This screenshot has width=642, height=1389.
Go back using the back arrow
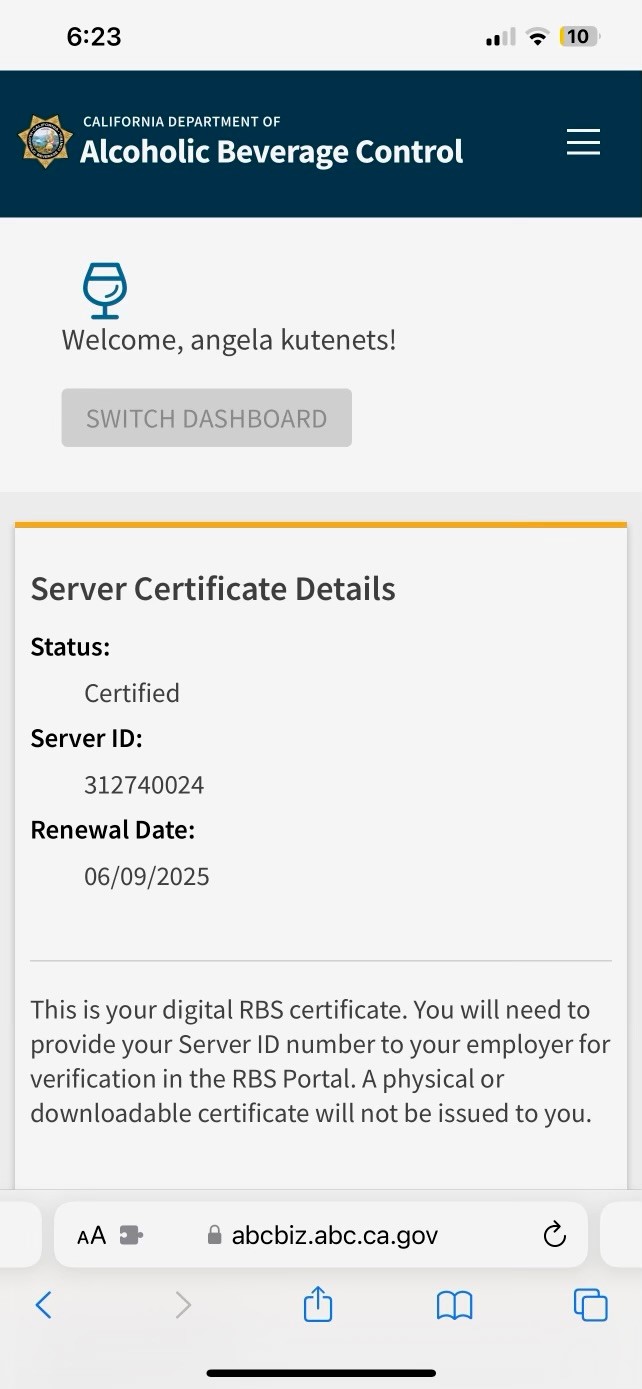click(43, 1305)
